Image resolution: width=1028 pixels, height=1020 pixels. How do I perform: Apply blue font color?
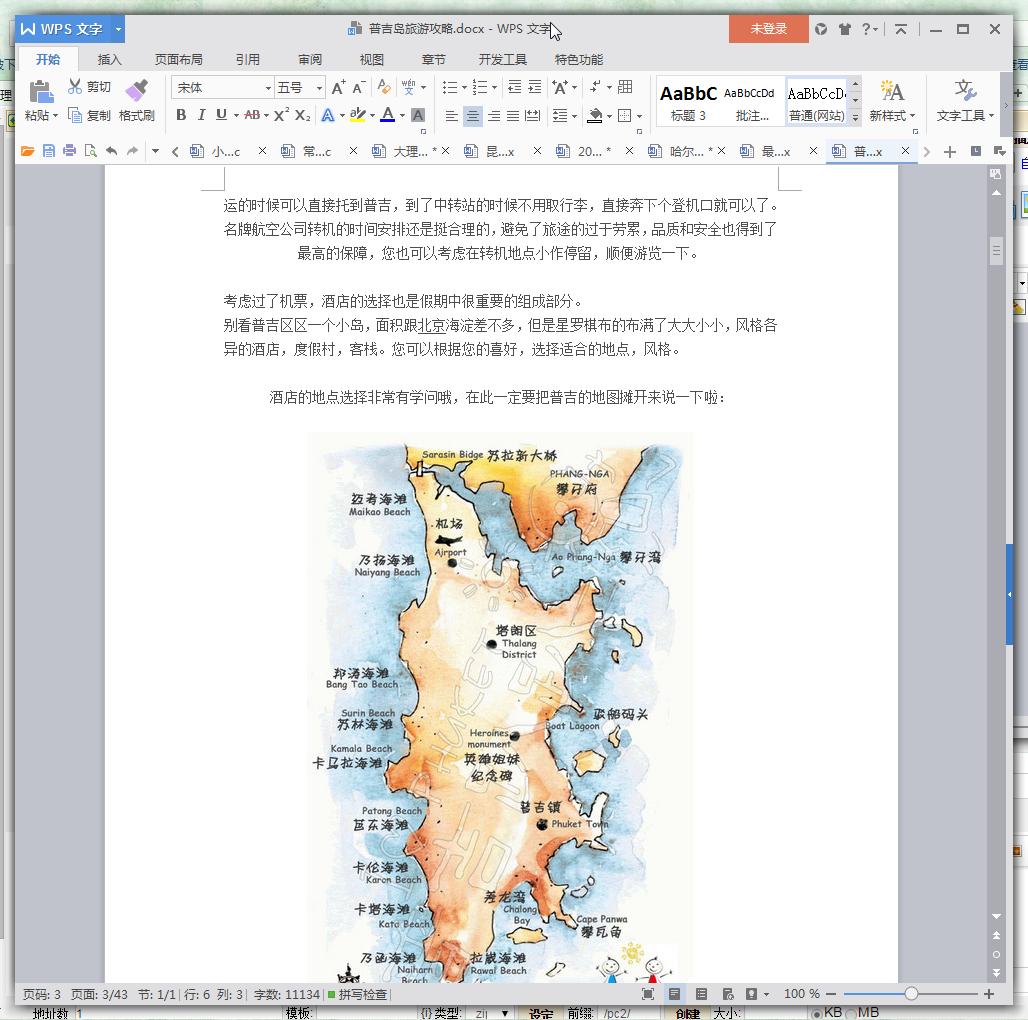coord(388,115)
